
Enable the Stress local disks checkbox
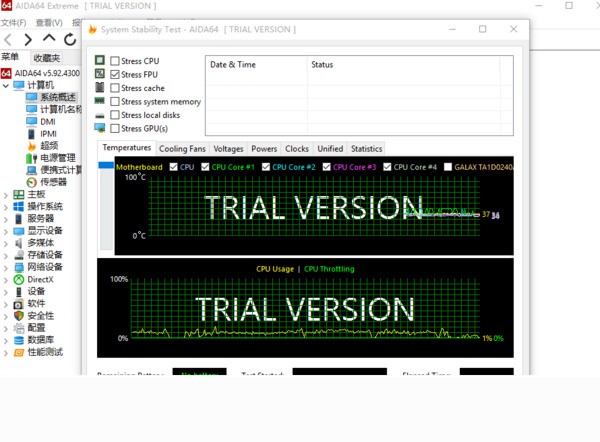(x=115, y=115)
